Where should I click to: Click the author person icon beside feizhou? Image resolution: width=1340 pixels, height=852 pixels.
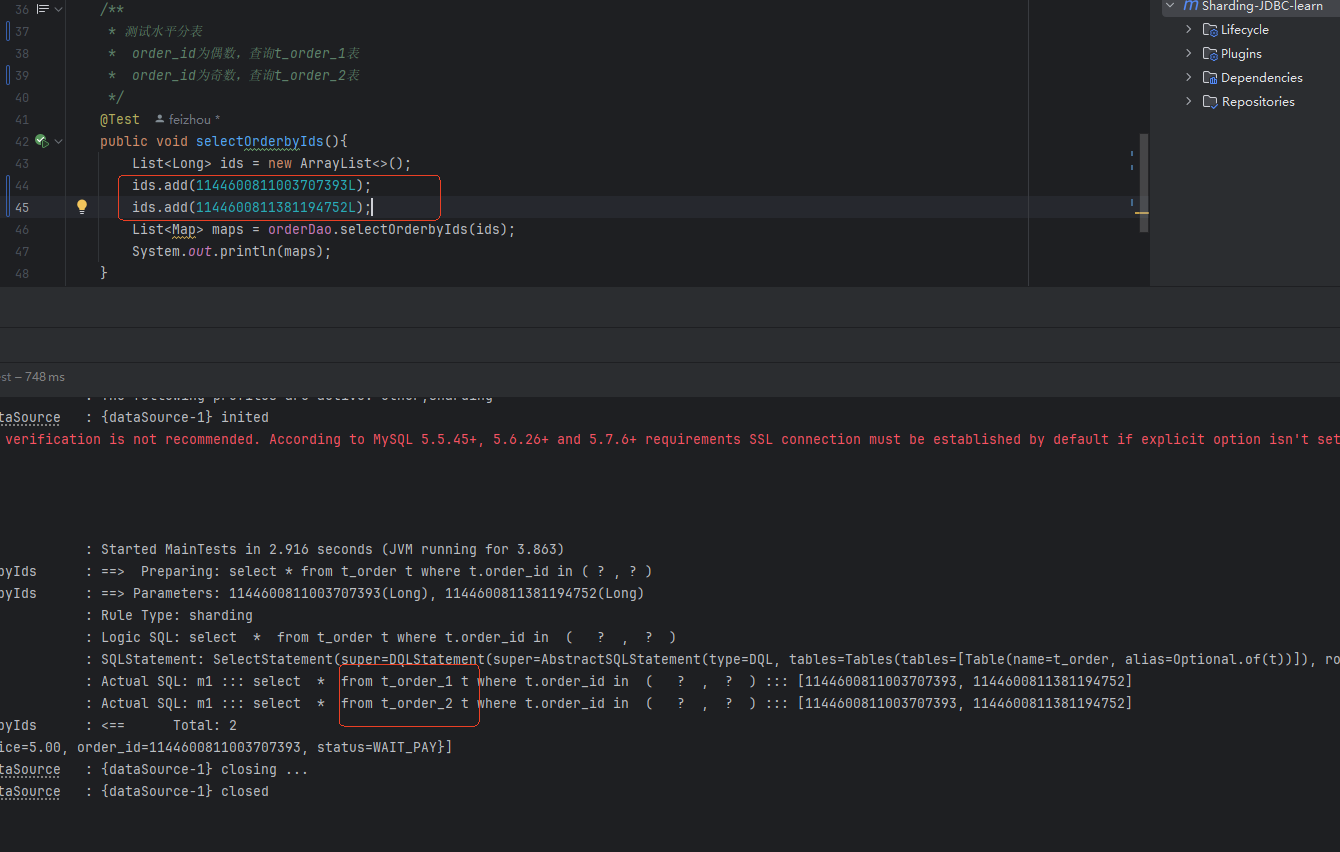(160, 119)
